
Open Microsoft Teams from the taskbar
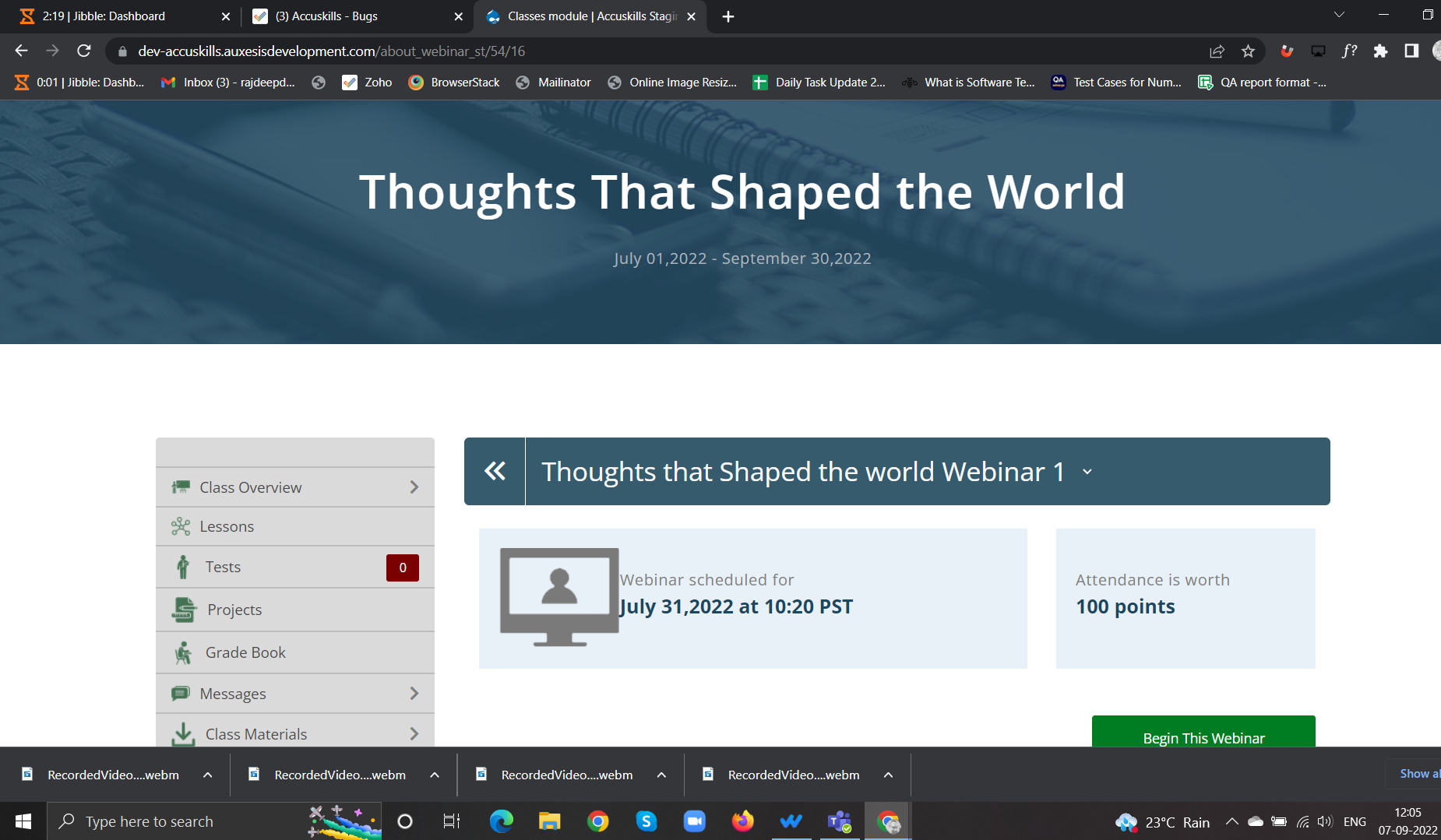click(839, 821)
